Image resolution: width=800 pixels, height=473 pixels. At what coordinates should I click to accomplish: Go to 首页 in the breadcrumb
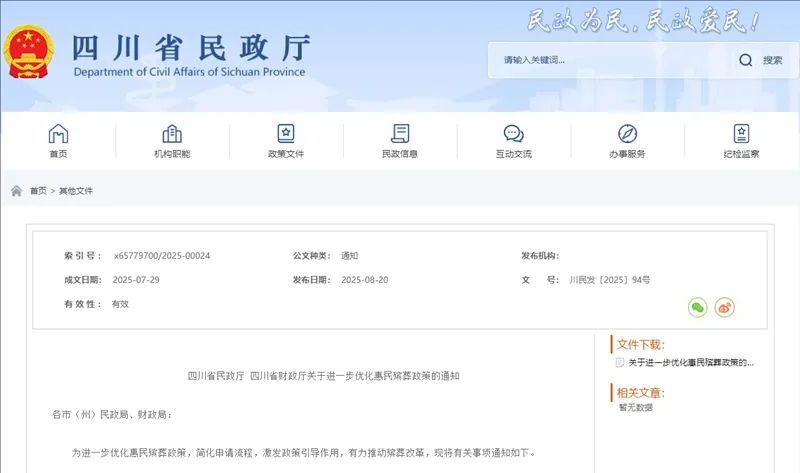pos(38,191)
